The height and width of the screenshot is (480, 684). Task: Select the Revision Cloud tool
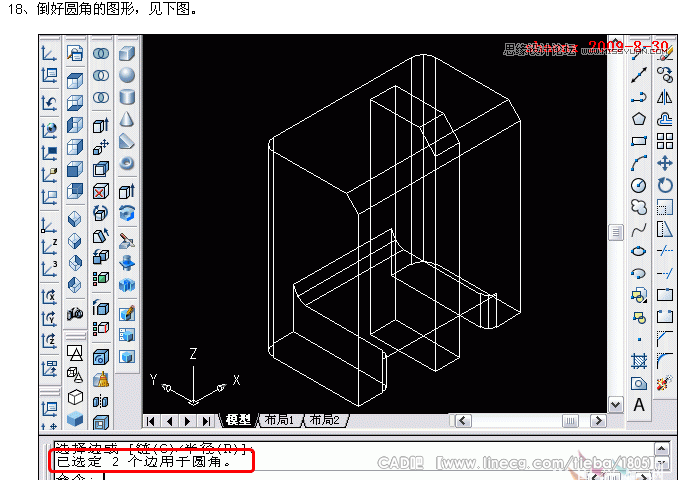(x=639, y=207)
